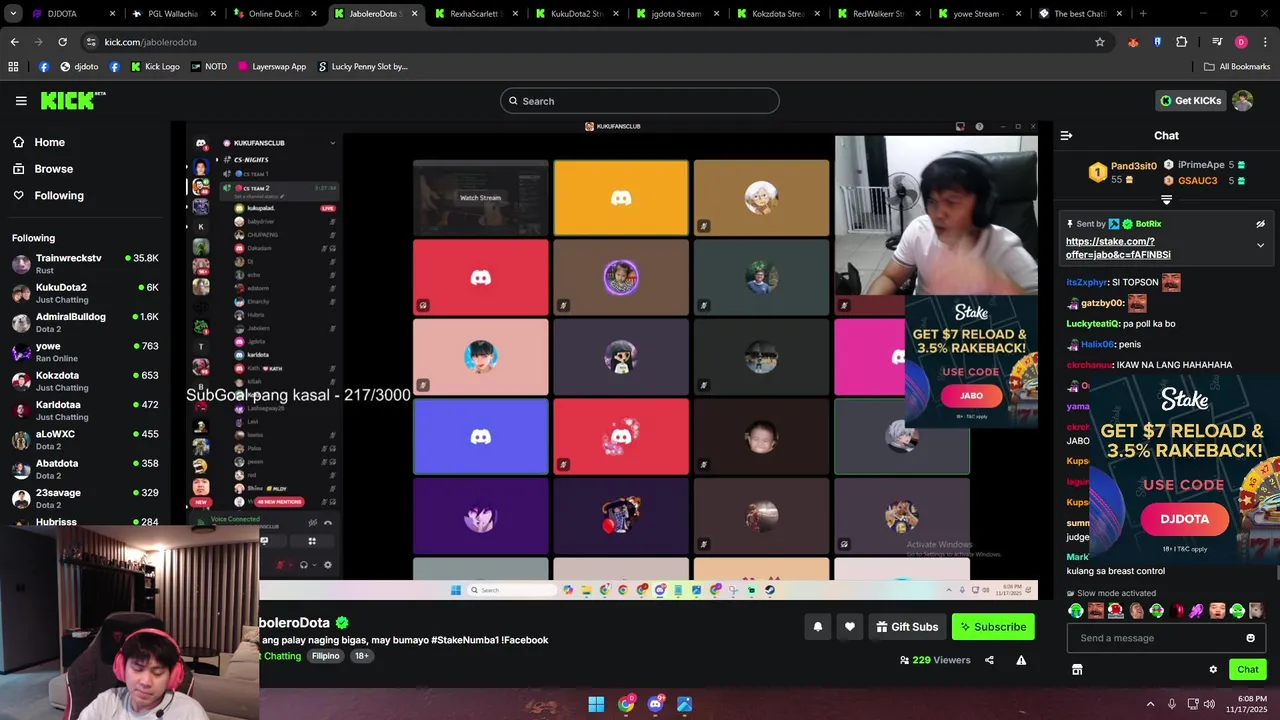Open the user profile avatar menu
The width and height of the screenshot is (1280, 720).
(x=1243, y=101)
